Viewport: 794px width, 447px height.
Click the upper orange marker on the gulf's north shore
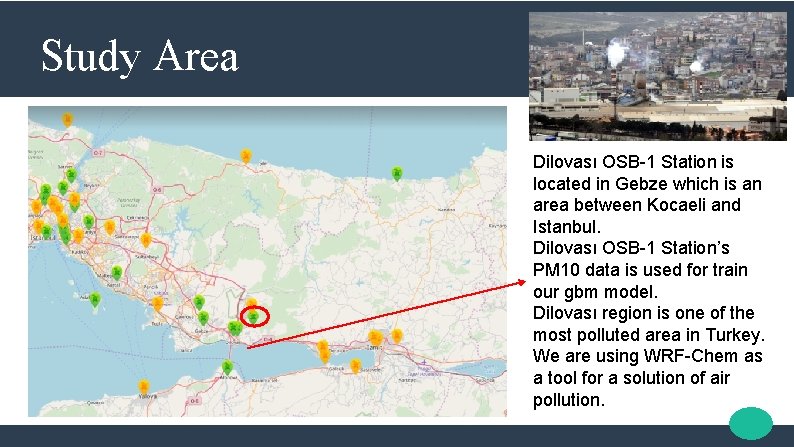point(323,347)
